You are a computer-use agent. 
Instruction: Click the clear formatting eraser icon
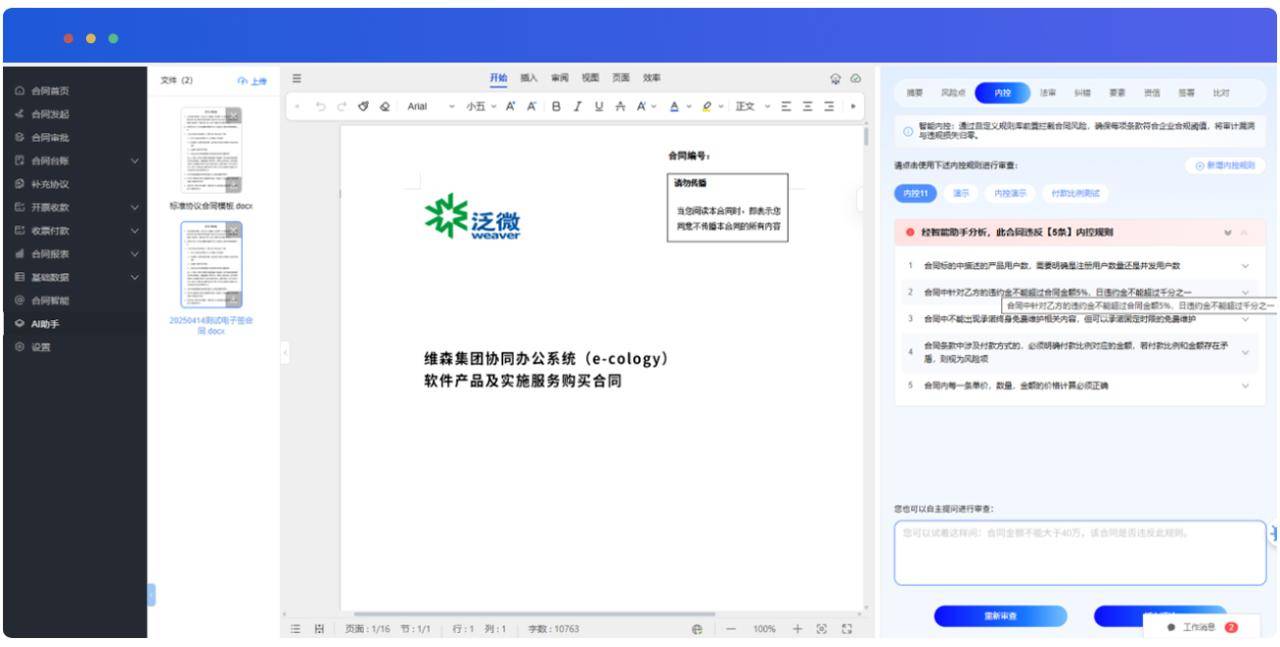point(385,107)
